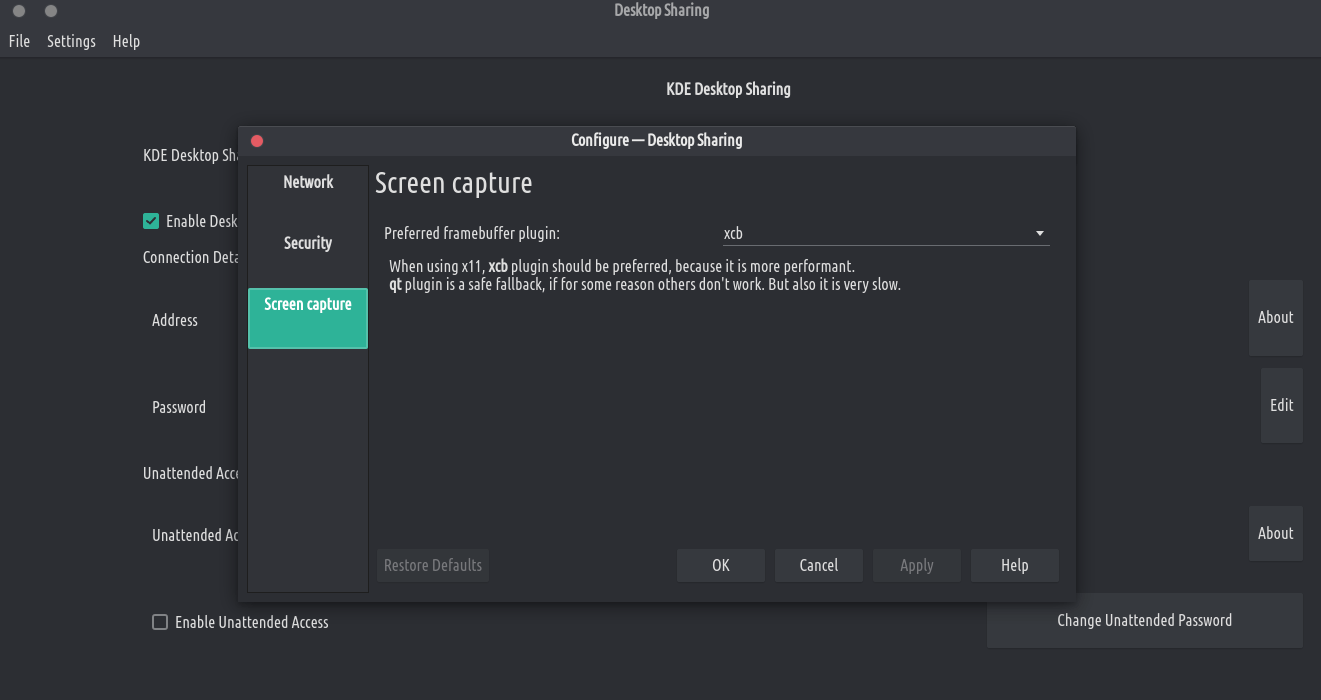This screenshot has width=1321, height=700.
Task: Uncheck the Enable Desktop Sharing checkbox
Action: (x=151, y=221)
